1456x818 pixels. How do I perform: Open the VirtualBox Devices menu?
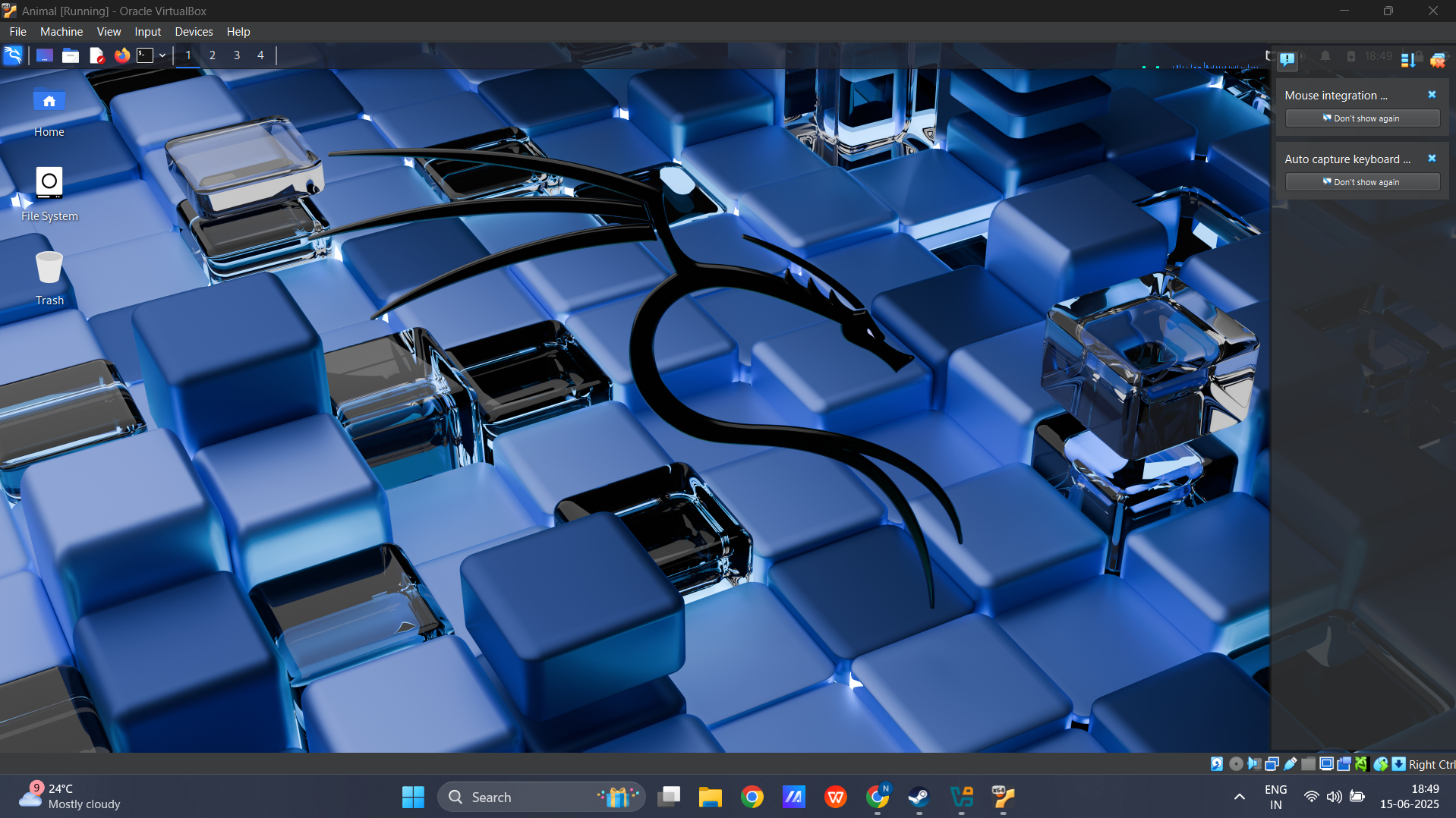(x=194, y=32)
